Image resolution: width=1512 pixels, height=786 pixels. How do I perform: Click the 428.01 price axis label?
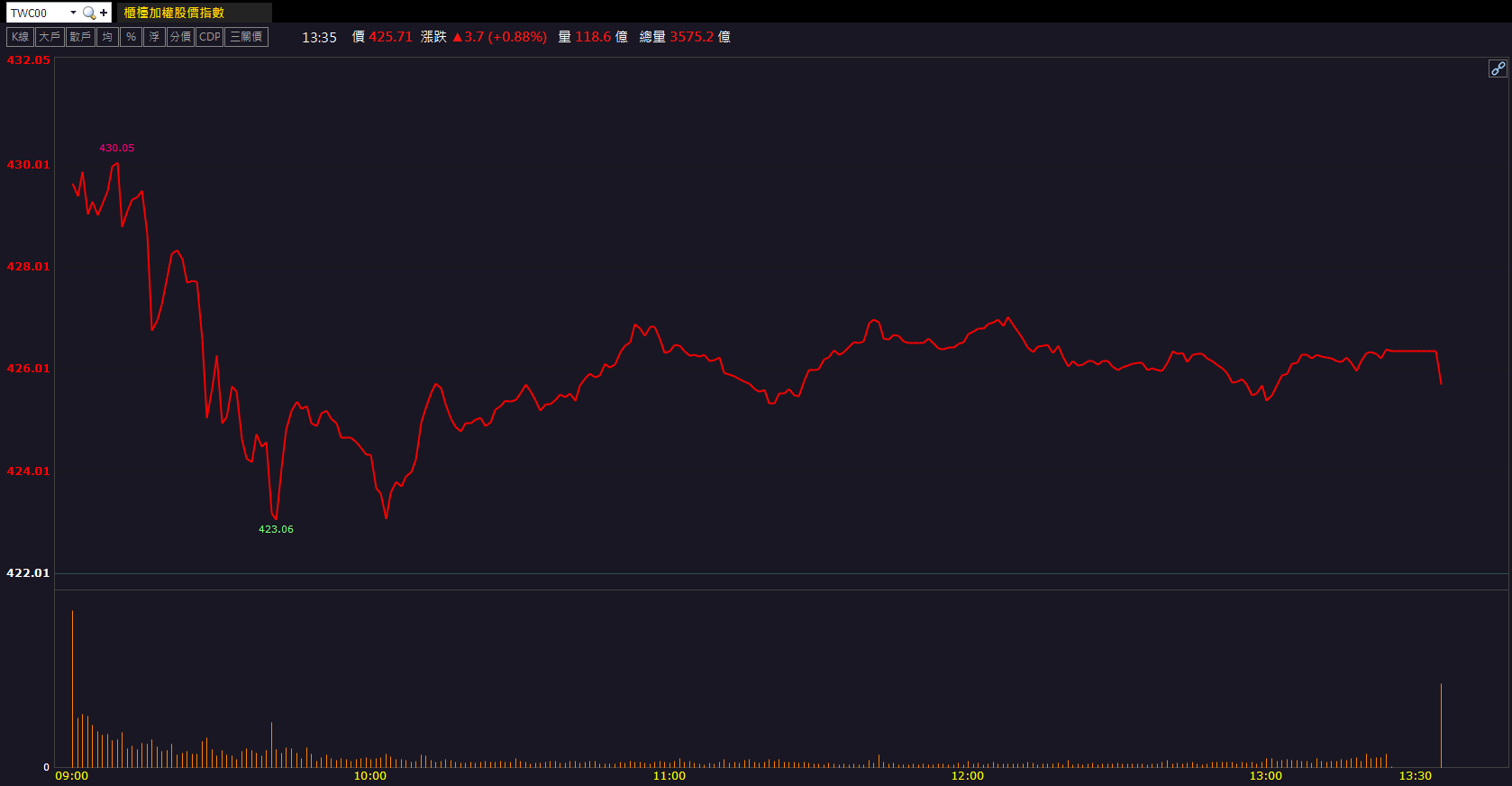click(x=28, y=267)
